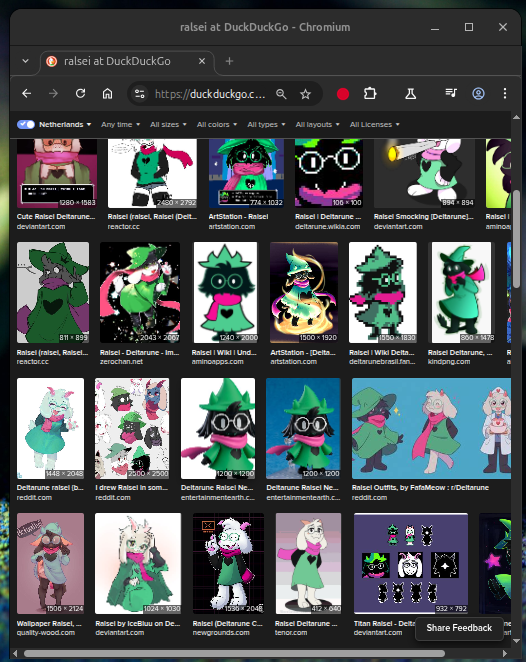
Task: Click the scroll right arrow
Action: (x=505, y=654)
